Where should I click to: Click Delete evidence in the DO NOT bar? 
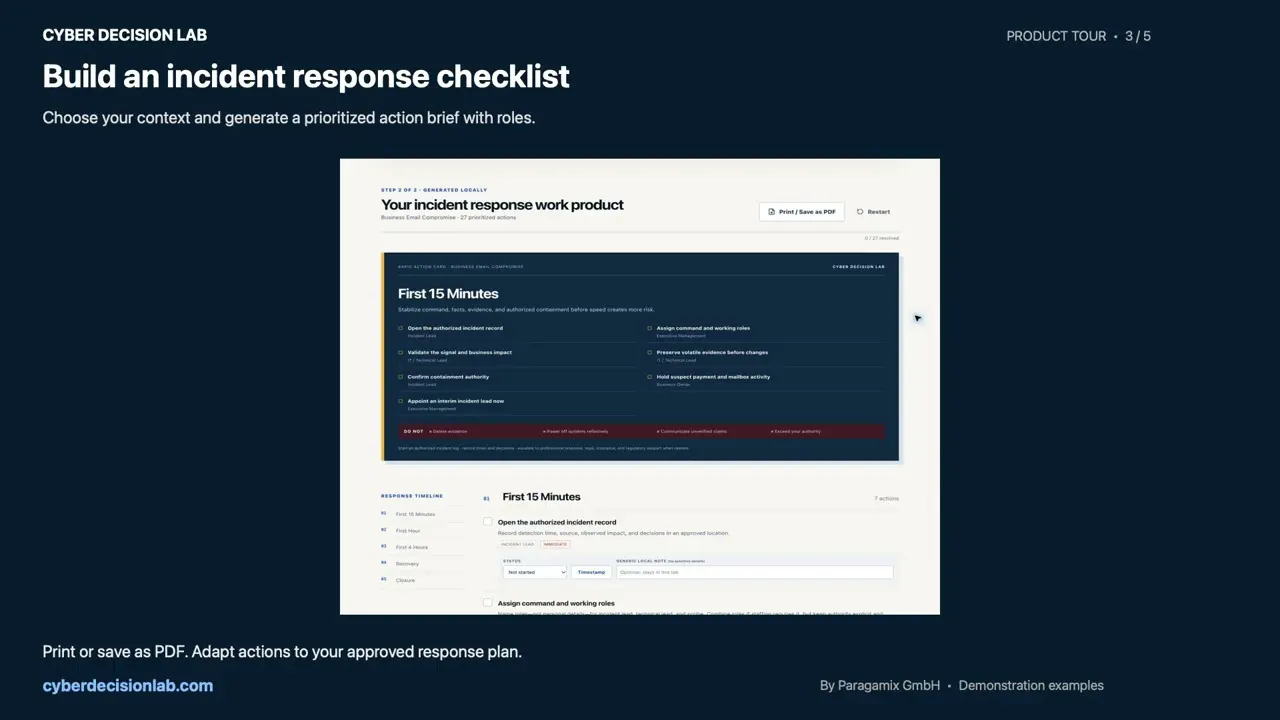pyautogui.click(x=448, y=431)
